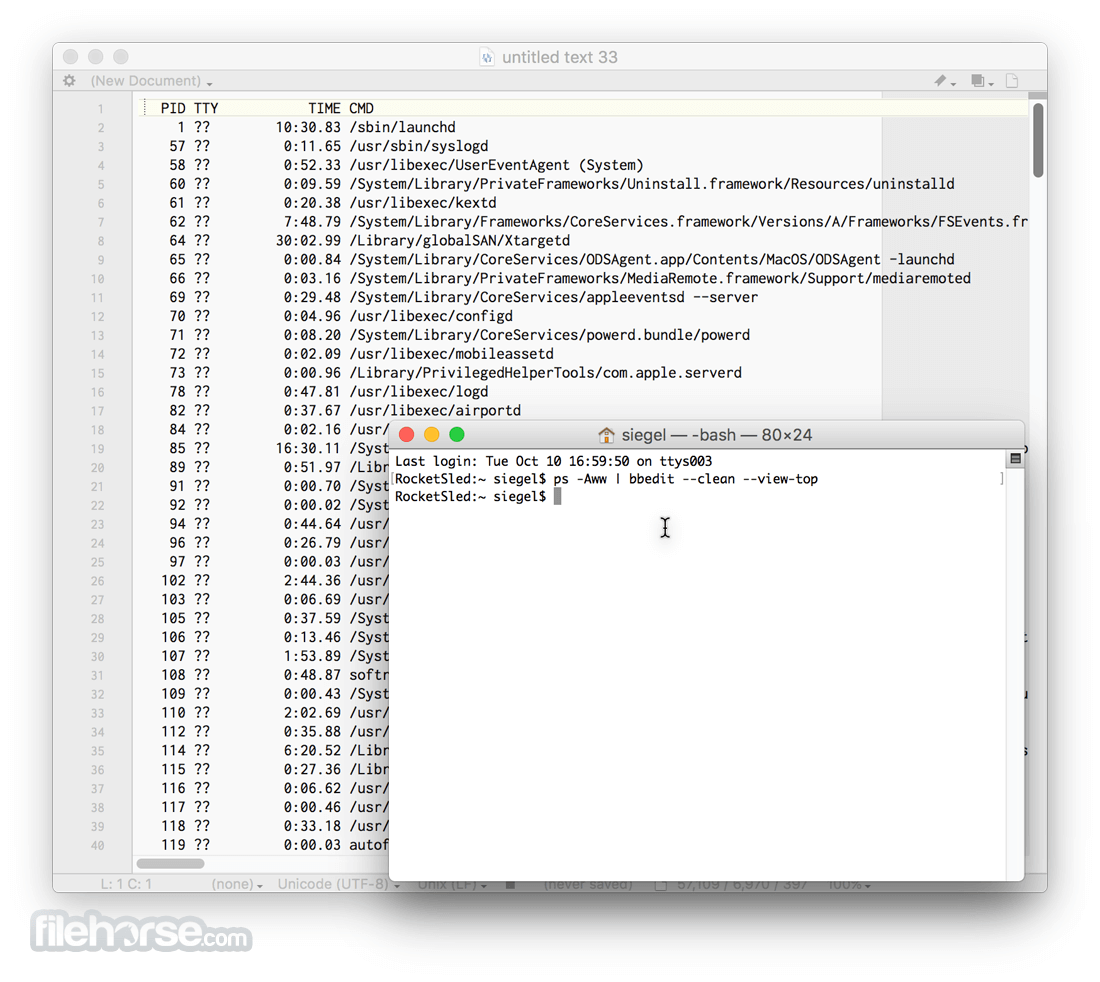Click the untitled text 33 window title
The height and width of the screenshot is (982, 1100).
pos(560,57)
